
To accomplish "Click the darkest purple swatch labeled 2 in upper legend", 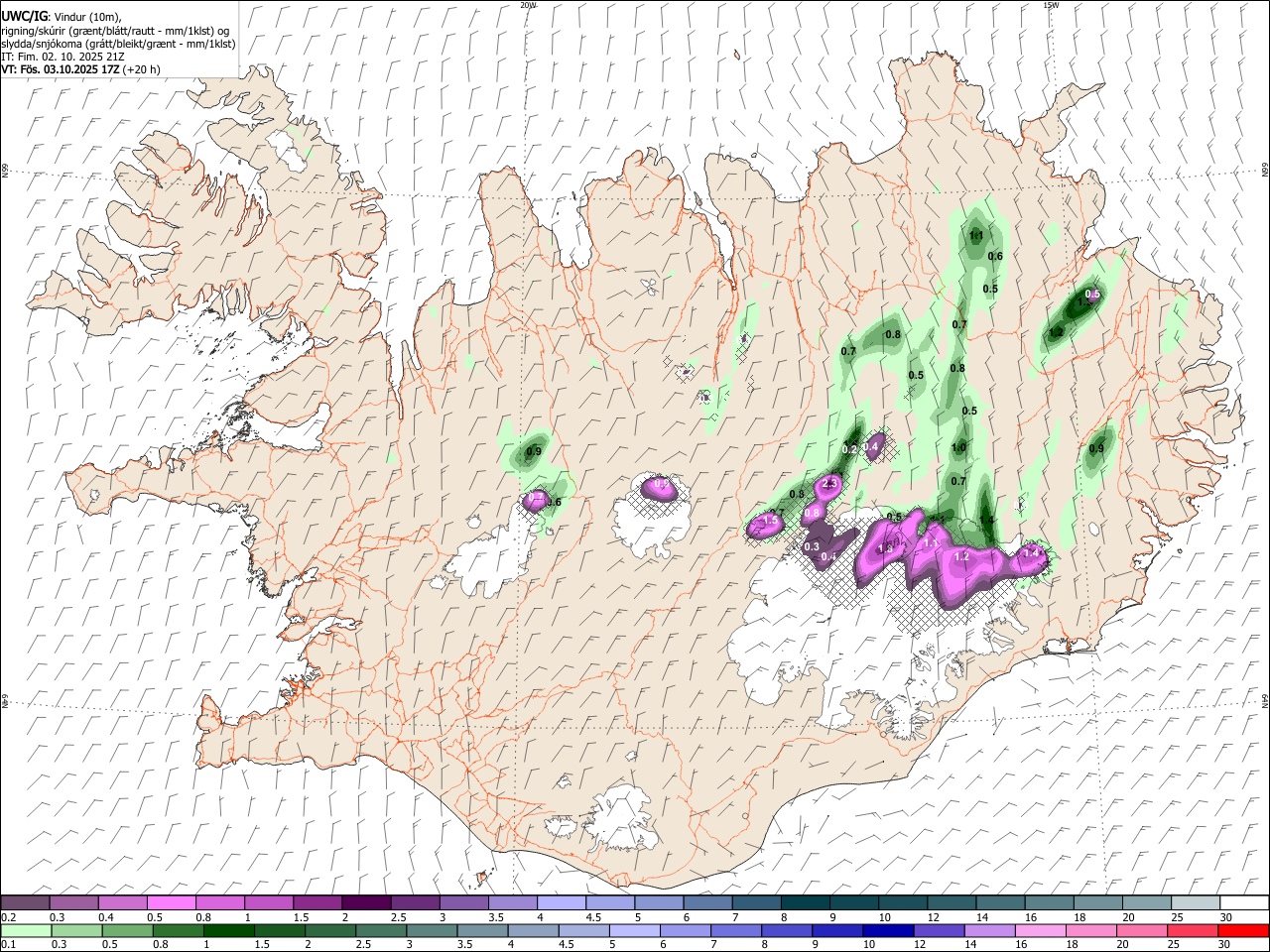I will coord(366,902).
